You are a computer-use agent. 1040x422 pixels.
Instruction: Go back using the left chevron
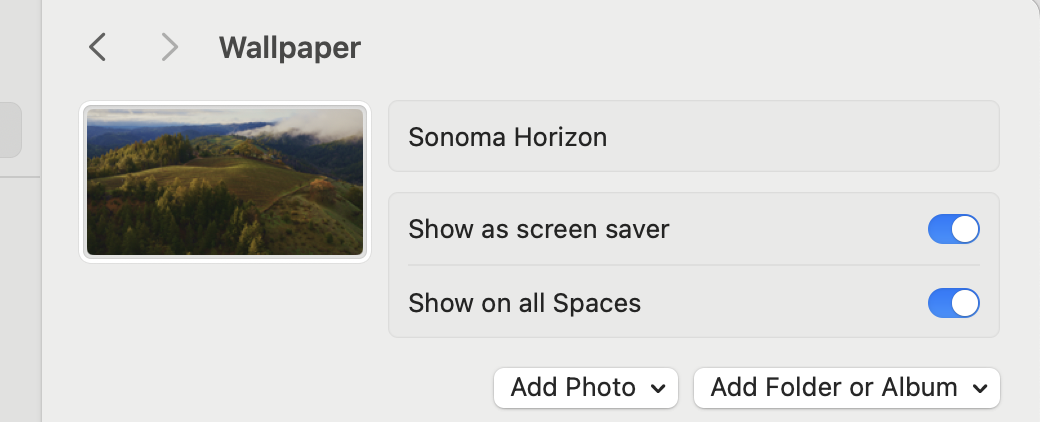(x=97, y=47)
